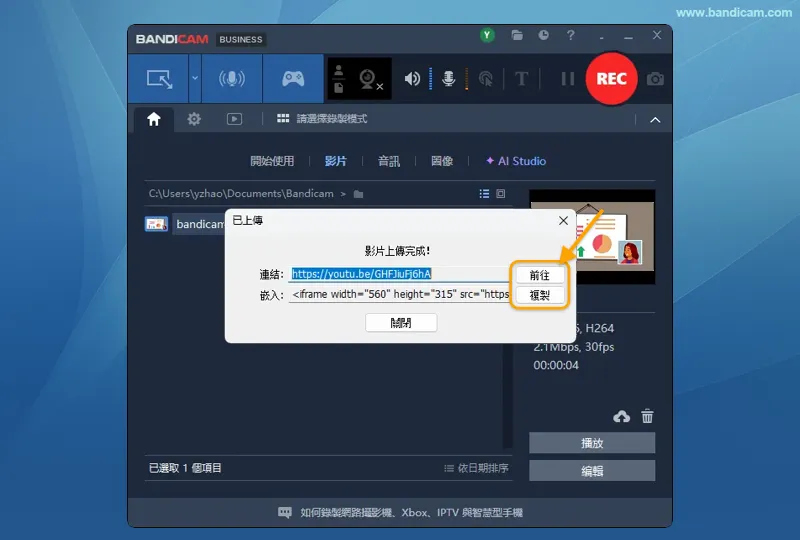Toggle the webcam overlay icon
This screenshot has height=540, width=800.
[x=370, y=79]
